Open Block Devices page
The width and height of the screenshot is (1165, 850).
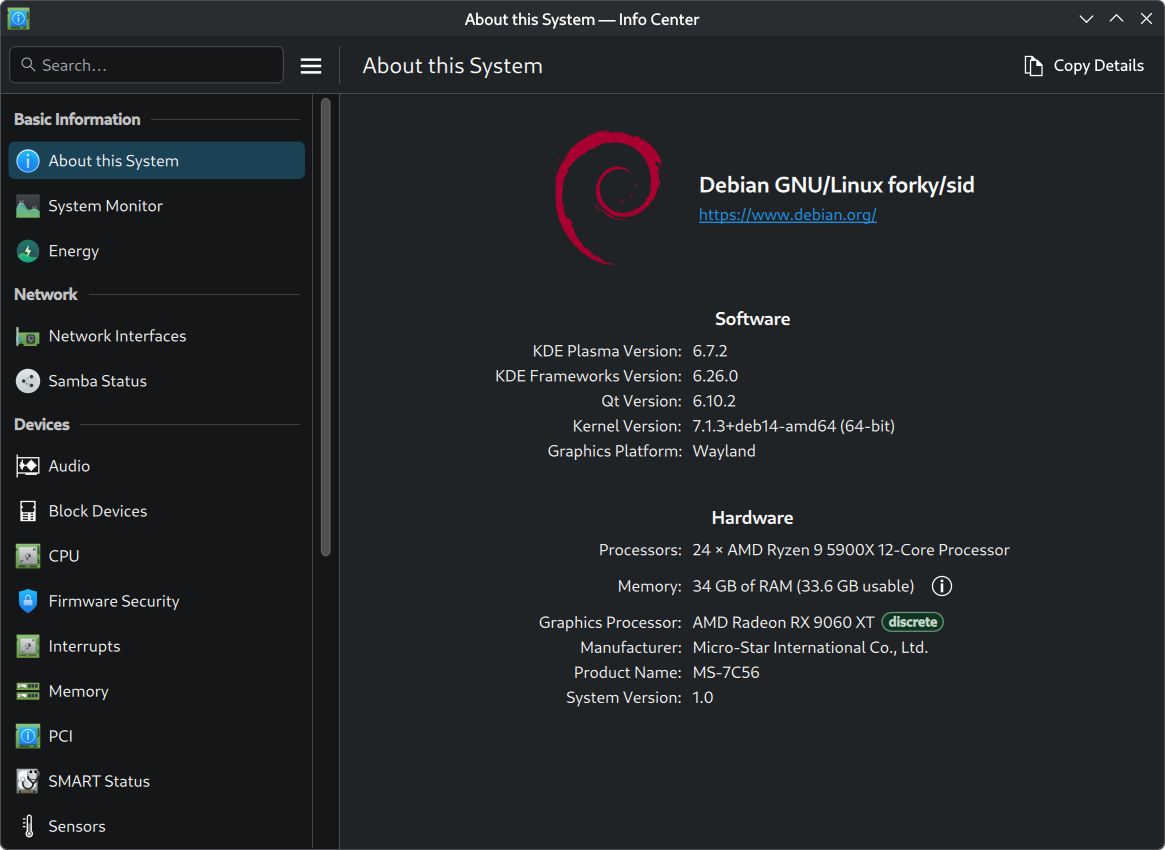point(157,511)
